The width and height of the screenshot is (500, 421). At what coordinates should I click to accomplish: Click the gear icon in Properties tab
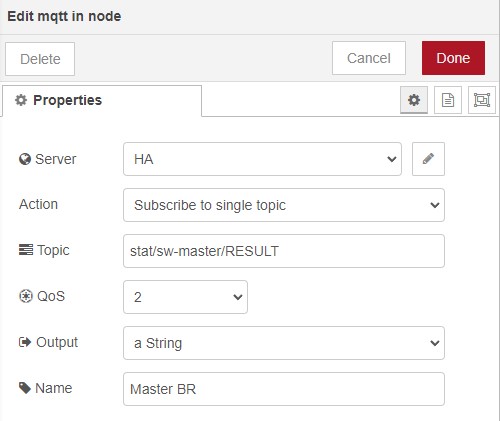point(21,100)
